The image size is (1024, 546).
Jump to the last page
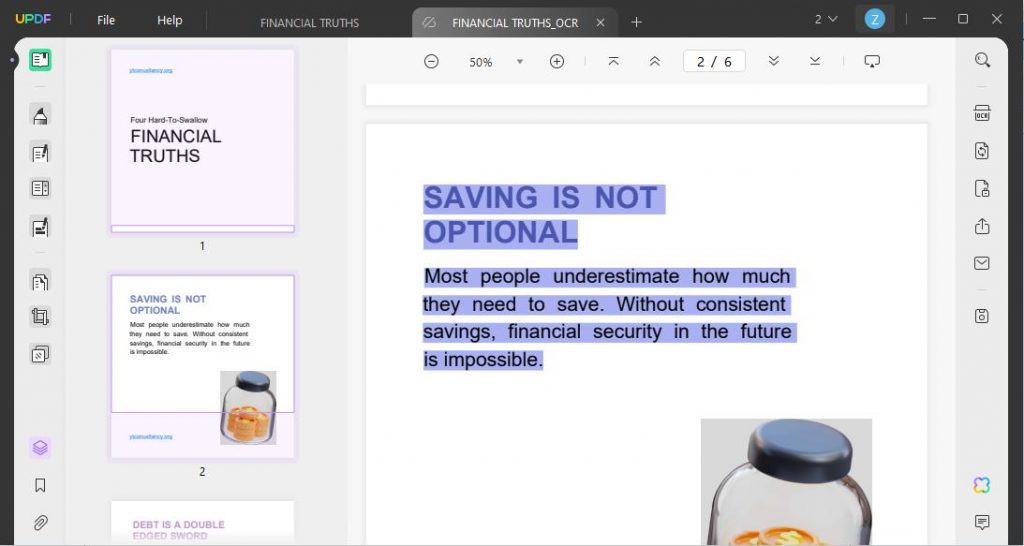814,61
